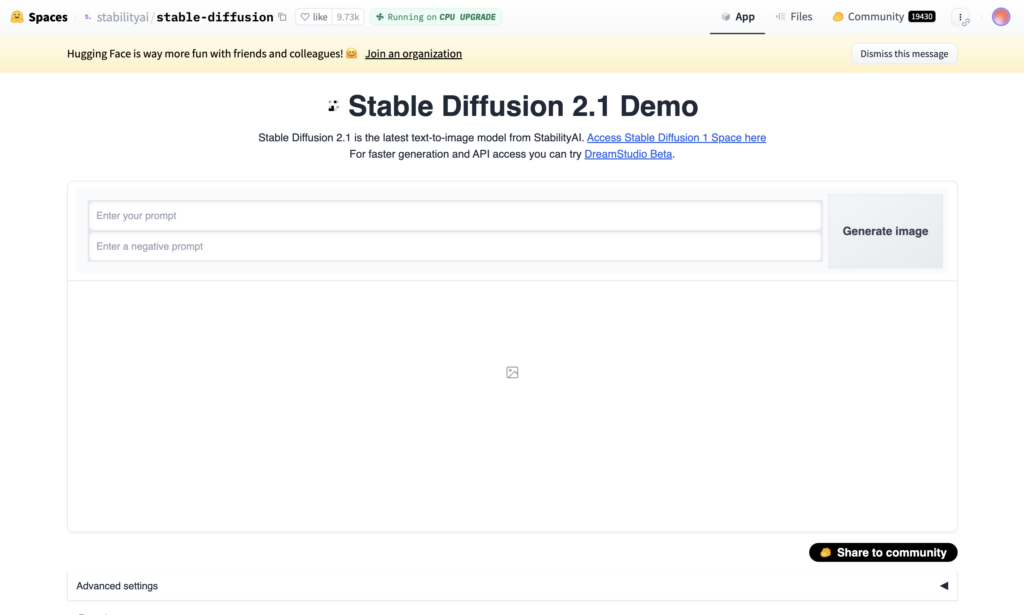
Task: Open the stabilityai organization link
Action: tap(123, 17)
